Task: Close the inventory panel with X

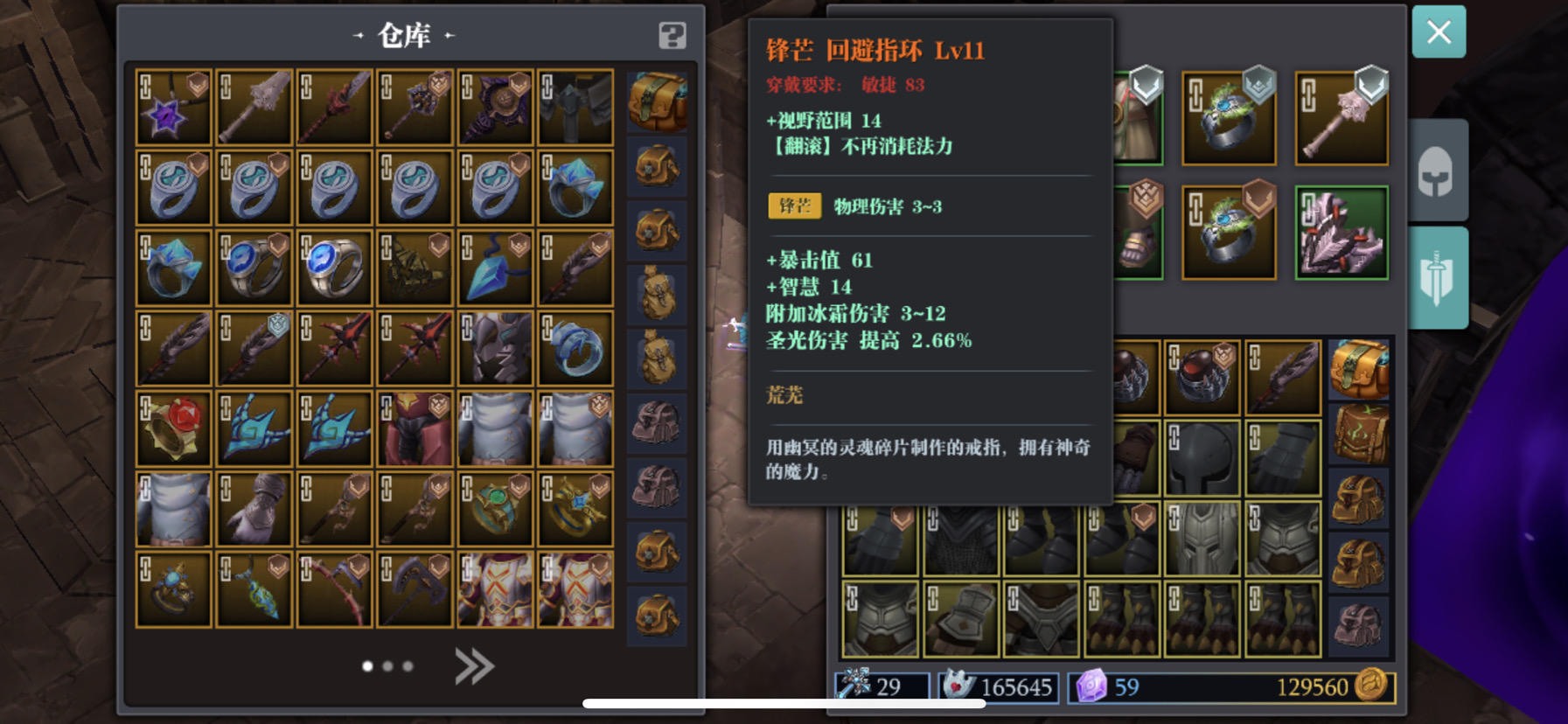Action: 1439,32
